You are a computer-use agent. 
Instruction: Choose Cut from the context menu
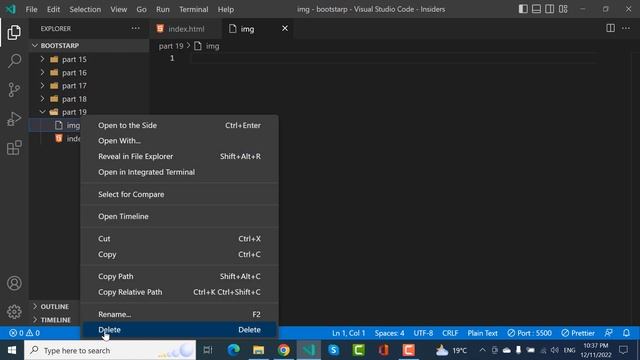179,238
